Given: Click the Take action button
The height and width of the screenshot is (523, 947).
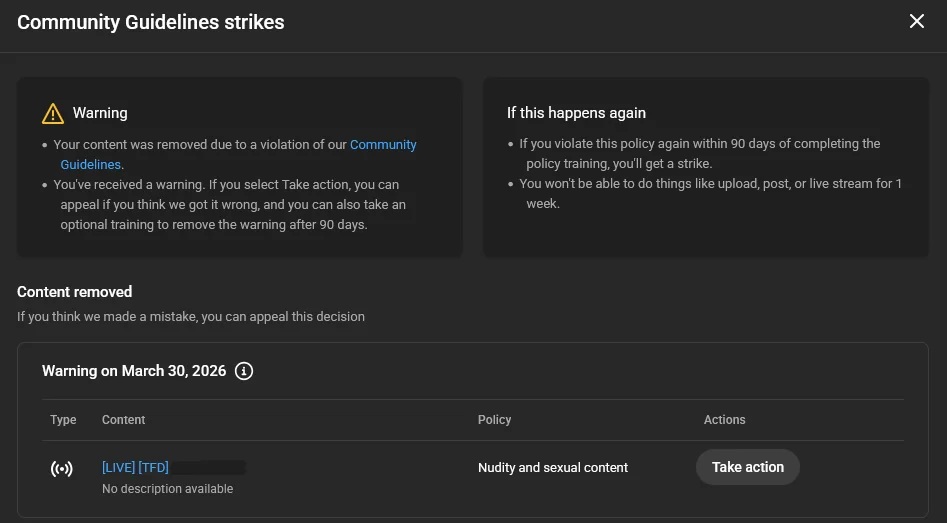Looking at the screenshot, I should click(748, 467).
